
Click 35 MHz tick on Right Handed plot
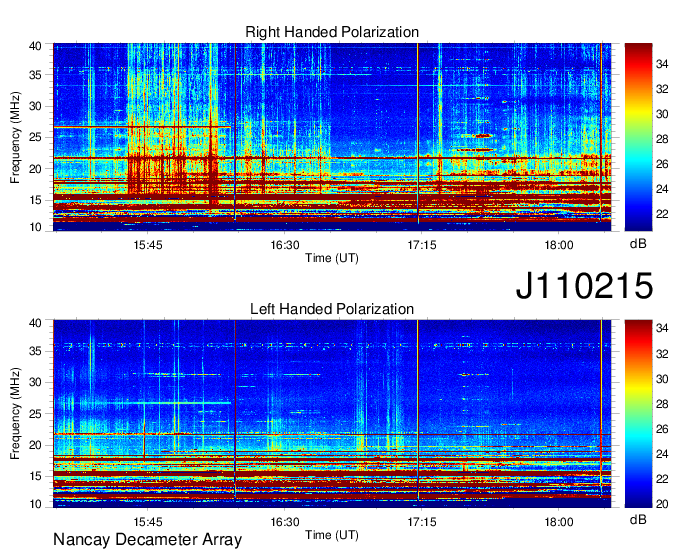click(x=35, y=75)
